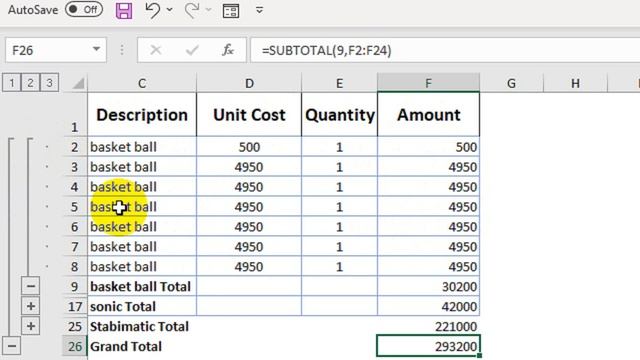Click the Grand Total label cell
This screenshot has width=640, height=360.
142,347
